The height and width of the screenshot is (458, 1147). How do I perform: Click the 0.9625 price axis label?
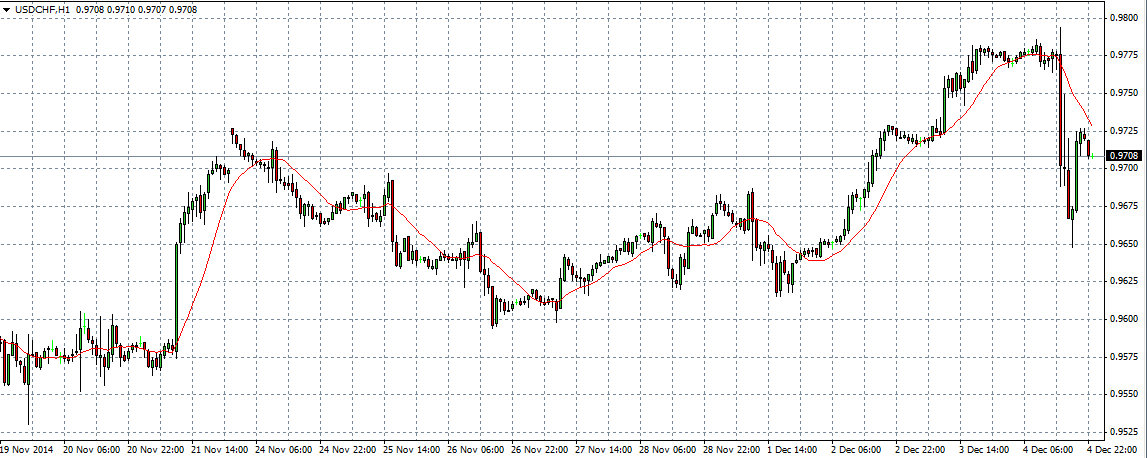(1123, 281)
